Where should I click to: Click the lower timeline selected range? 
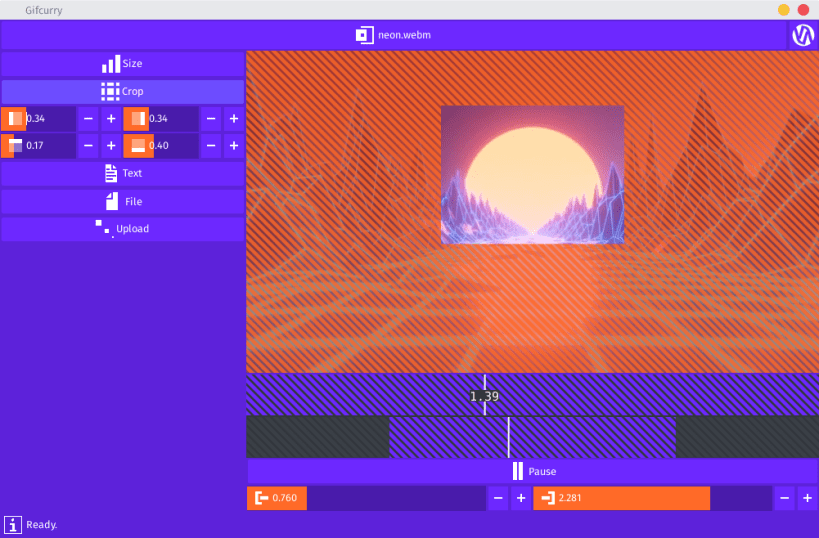(x=532, y=437)
